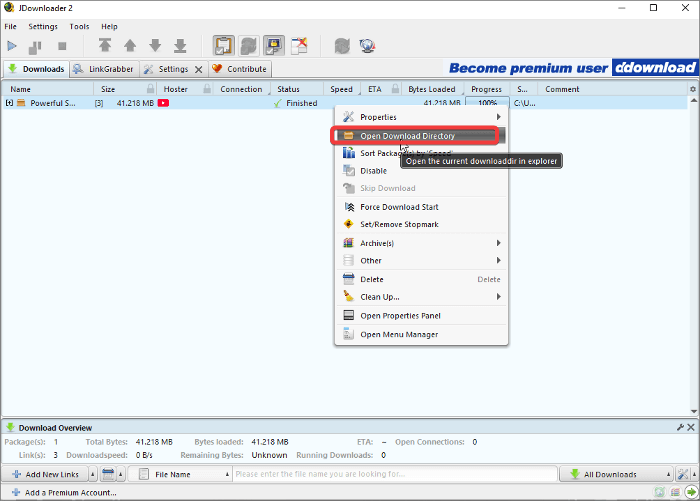This screenshot has height=501, width=700.
Task: Click the wrench icon in Download Overview
Action: [x=680, y=427]
